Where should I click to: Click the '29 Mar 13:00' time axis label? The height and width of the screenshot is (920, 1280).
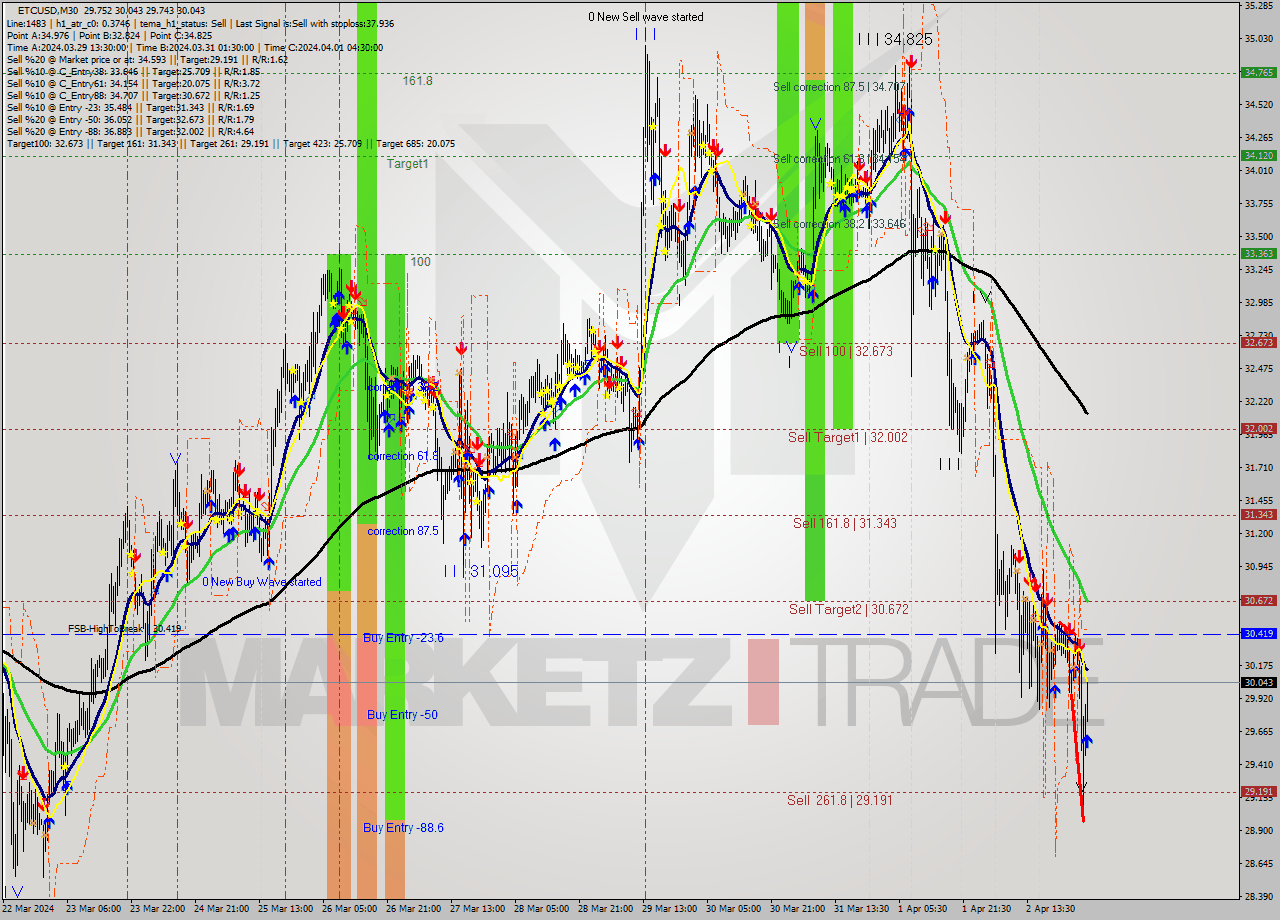(x=670, y=909)
